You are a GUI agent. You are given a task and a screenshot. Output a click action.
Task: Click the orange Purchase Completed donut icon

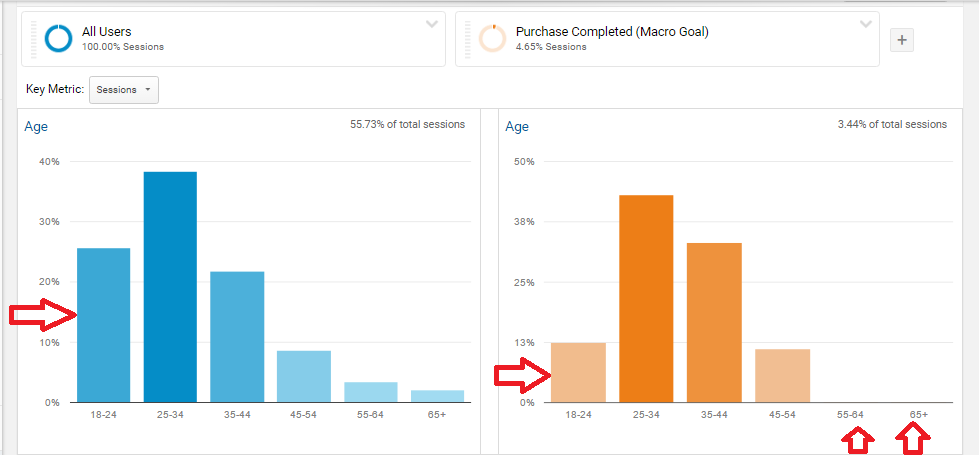[x=493, y=38]
